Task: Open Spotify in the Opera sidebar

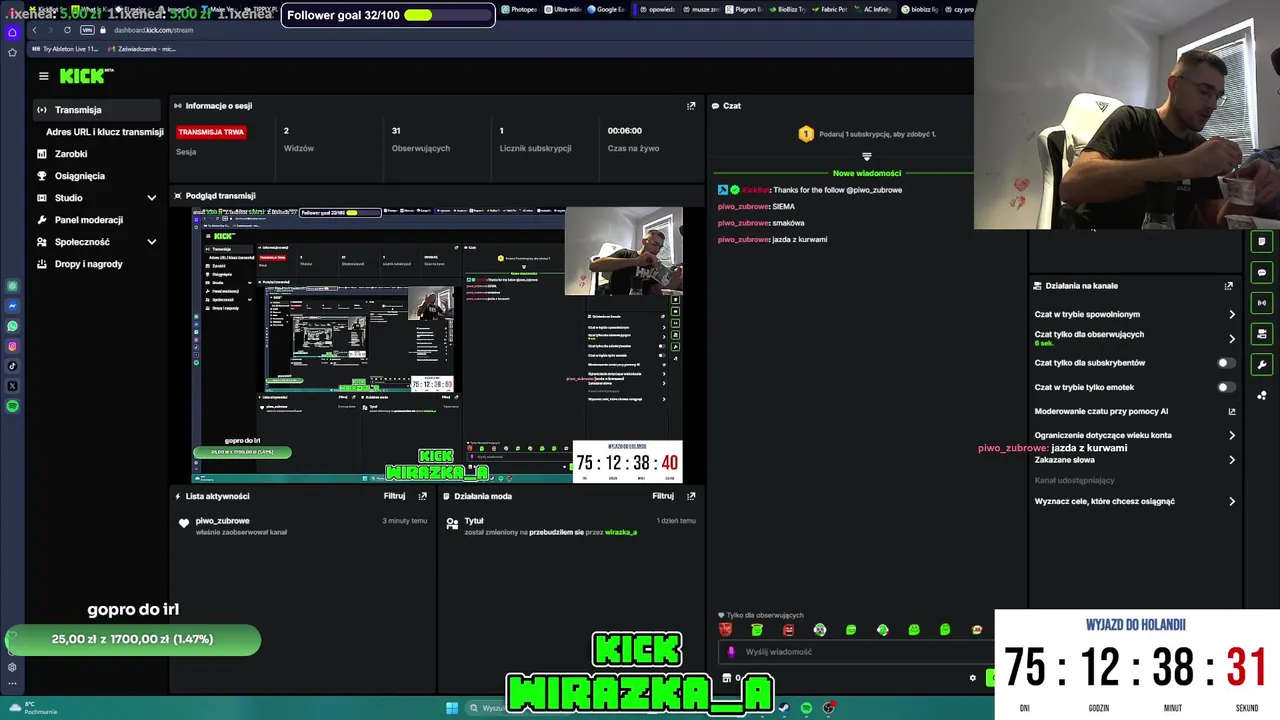Action: pyautogui.click(x=12, y=406)
